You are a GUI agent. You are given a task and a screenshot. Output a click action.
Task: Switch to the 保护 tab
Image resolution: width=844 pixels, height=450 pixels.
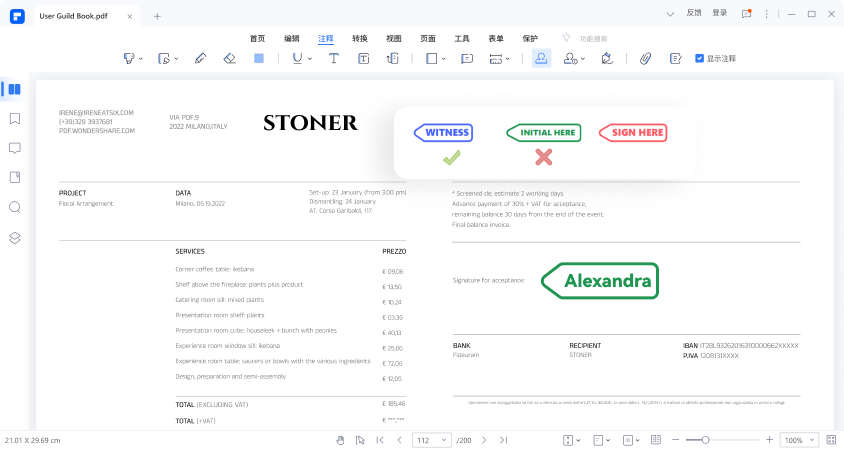click(529, 37)
